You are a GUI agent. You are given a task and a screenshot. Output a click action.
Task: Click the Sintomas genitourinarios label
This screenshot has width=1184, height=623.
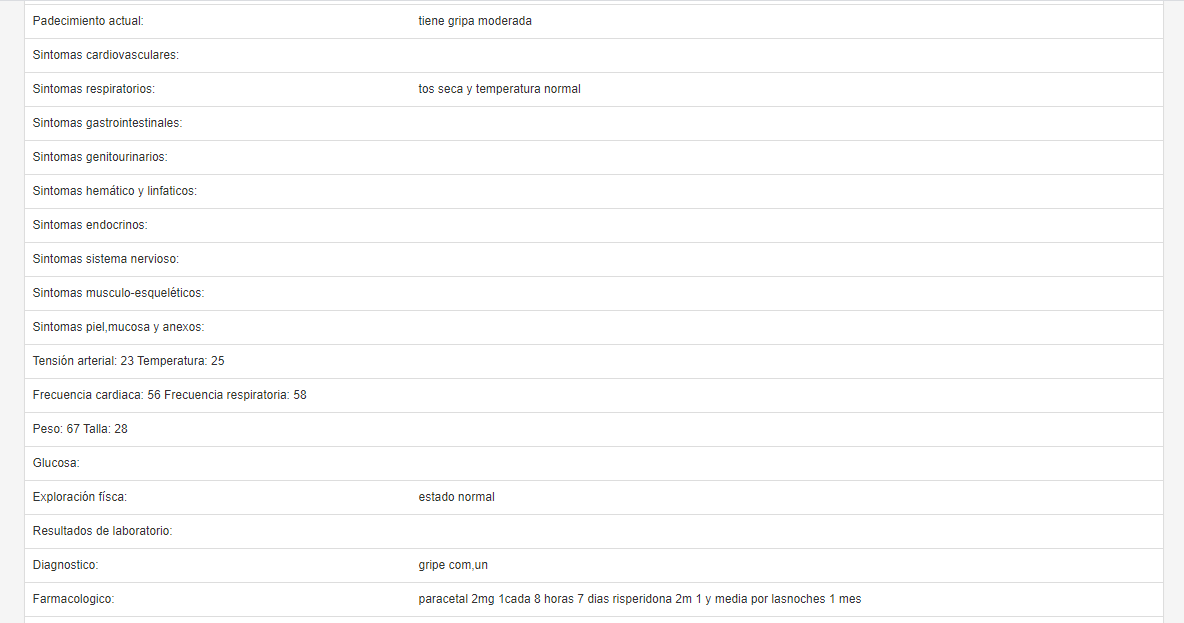tap(100, 157)
